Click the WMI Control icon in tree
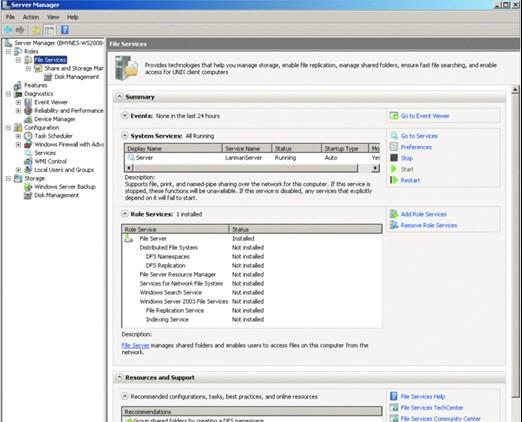This screenshot has height=422, width=522. coord(28,161)
